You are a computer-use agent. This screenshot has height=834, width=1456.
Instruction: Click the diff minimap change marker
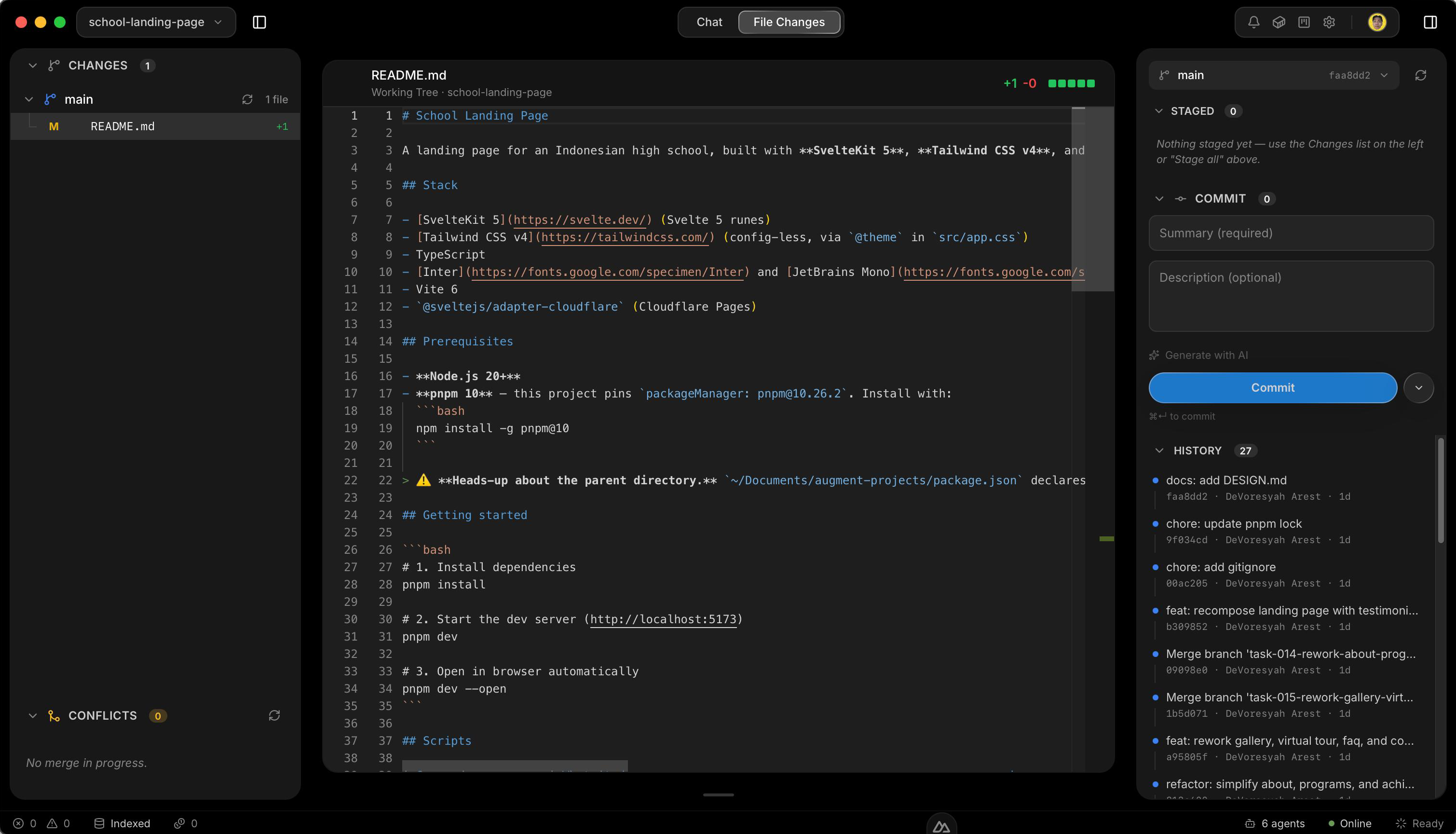point(1106,539)
